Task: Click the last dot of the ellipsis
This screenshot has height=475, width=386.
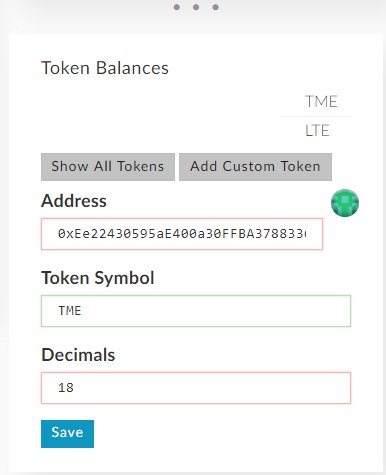Action: click(x=216, y=7)
